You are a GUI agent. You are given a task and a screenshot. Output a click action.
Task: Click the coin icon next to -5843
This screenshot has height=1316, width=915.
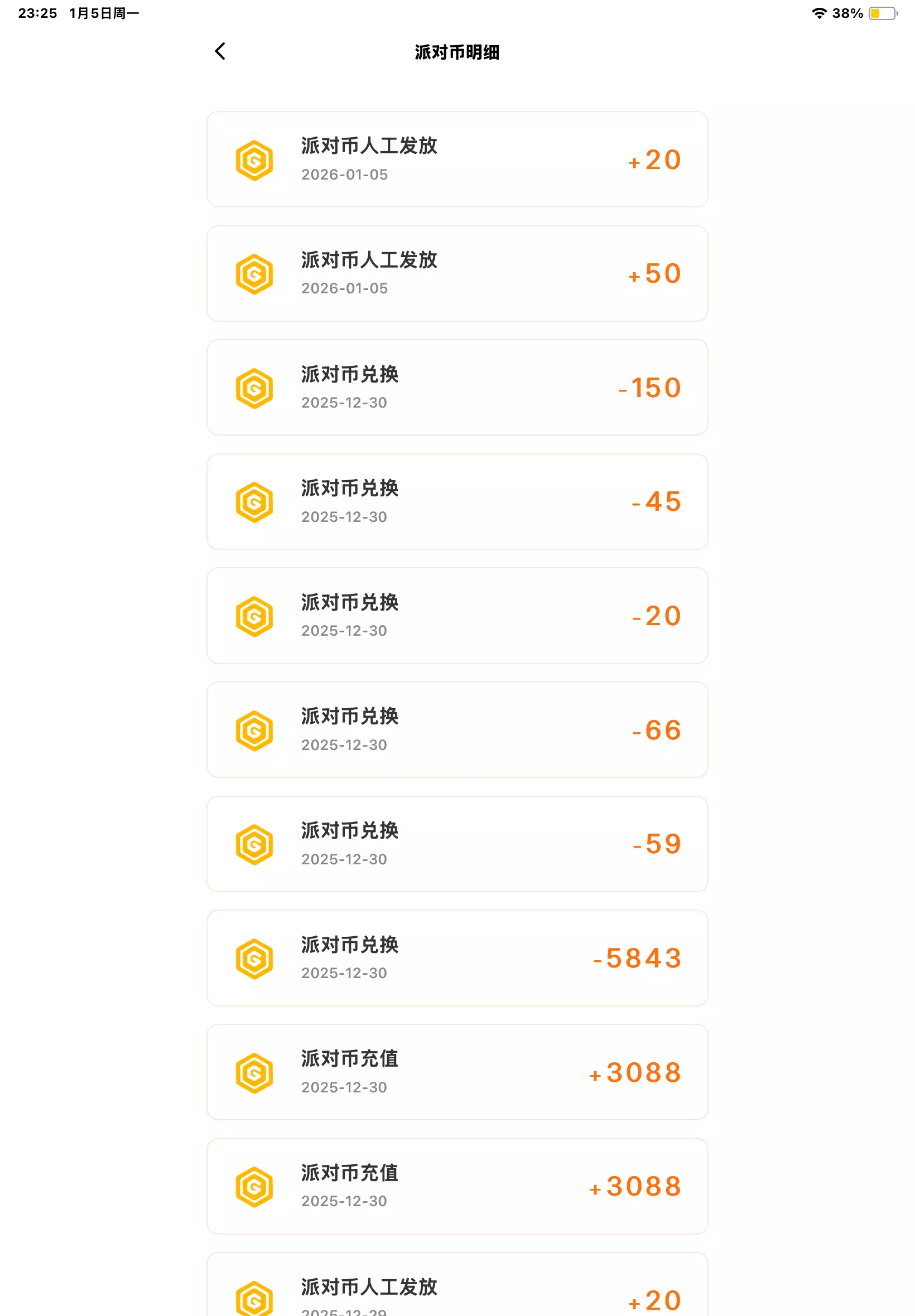(x=254, y=959)
